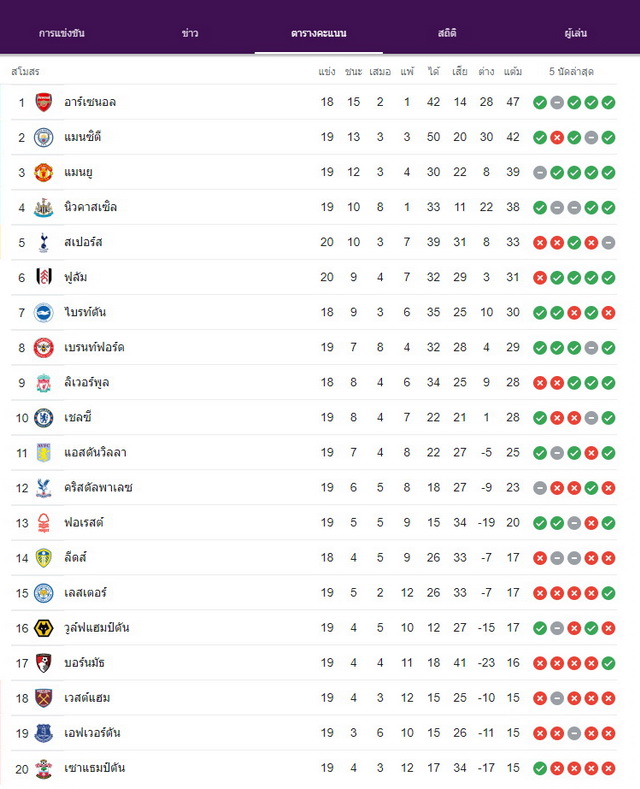Click the Liverpool club crest
This screenshot has width=640, height=789.
tap(44, 383)
